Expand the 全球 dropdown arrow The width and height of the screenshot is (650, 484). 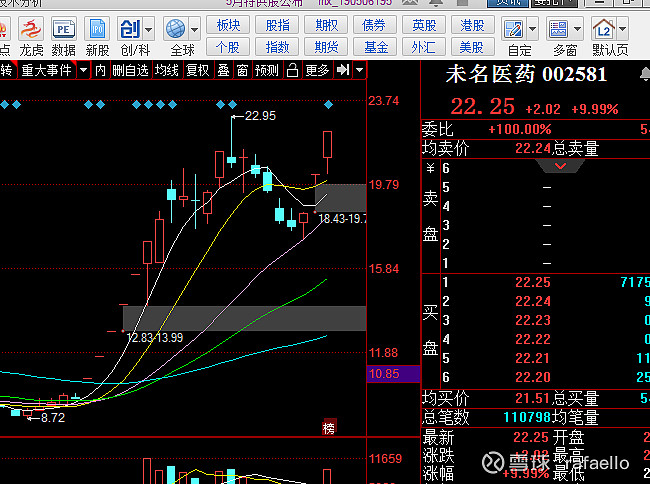pyautogui.click(x=194, y=29)
